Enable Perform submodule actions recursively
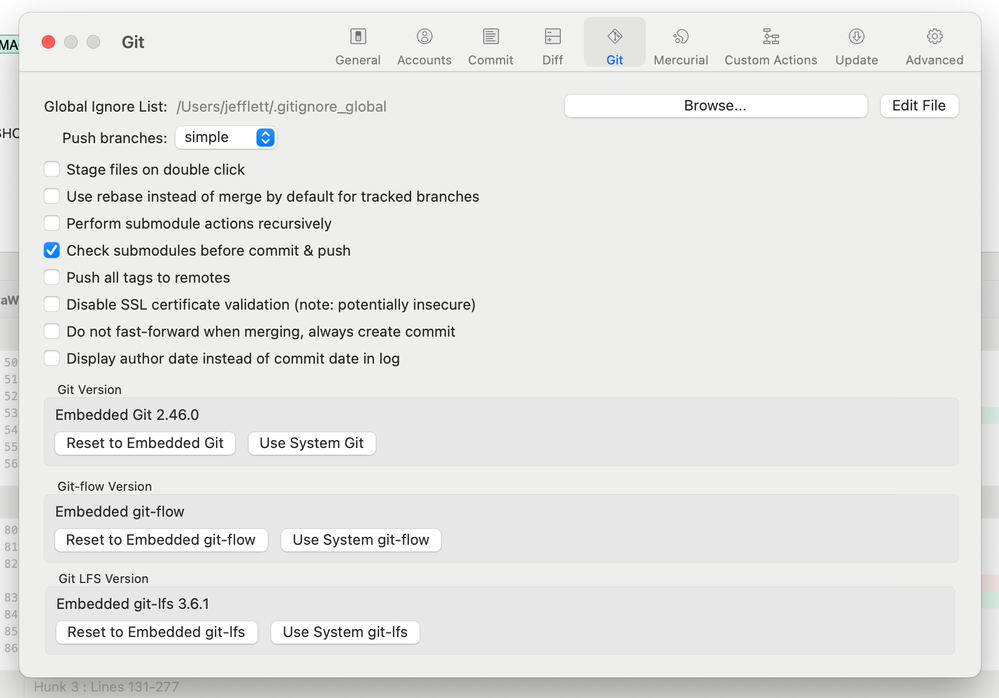 tap(52, 224)
